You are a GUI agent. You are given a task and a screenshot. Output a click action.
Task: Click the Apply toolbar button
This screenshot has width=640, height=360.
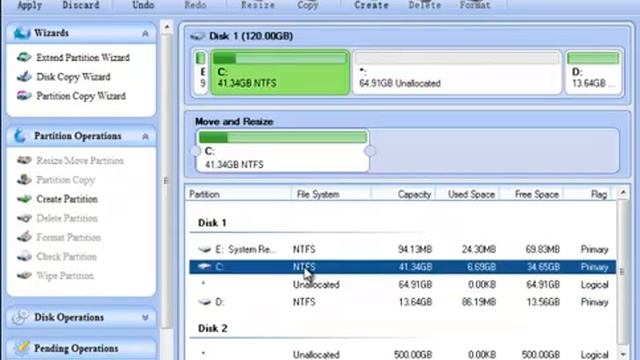[x=29, y=5]
